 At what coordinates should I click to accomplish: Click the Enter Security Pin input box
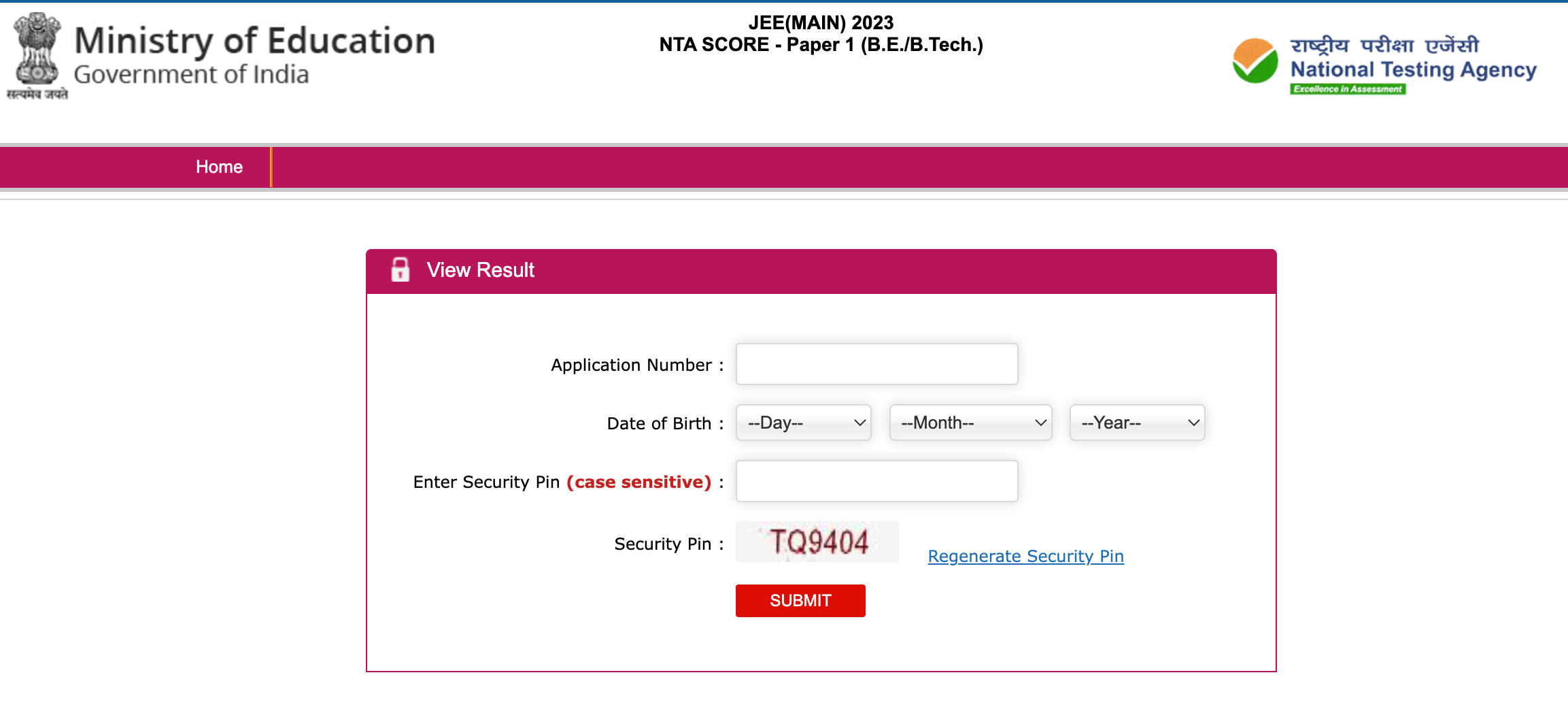[x=876, y=481]
